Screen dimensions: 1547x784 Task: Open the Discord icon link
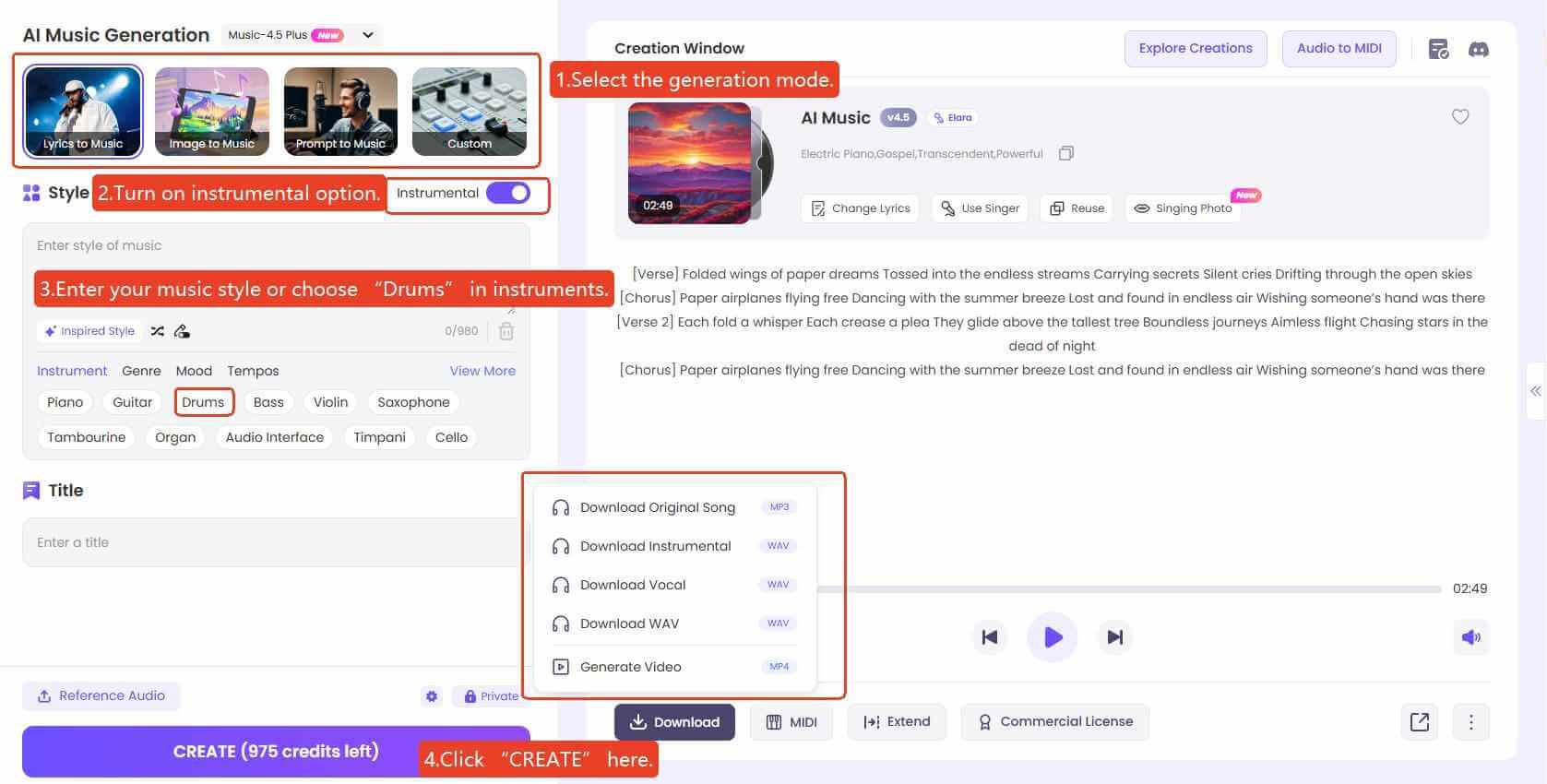point(1479,49)
